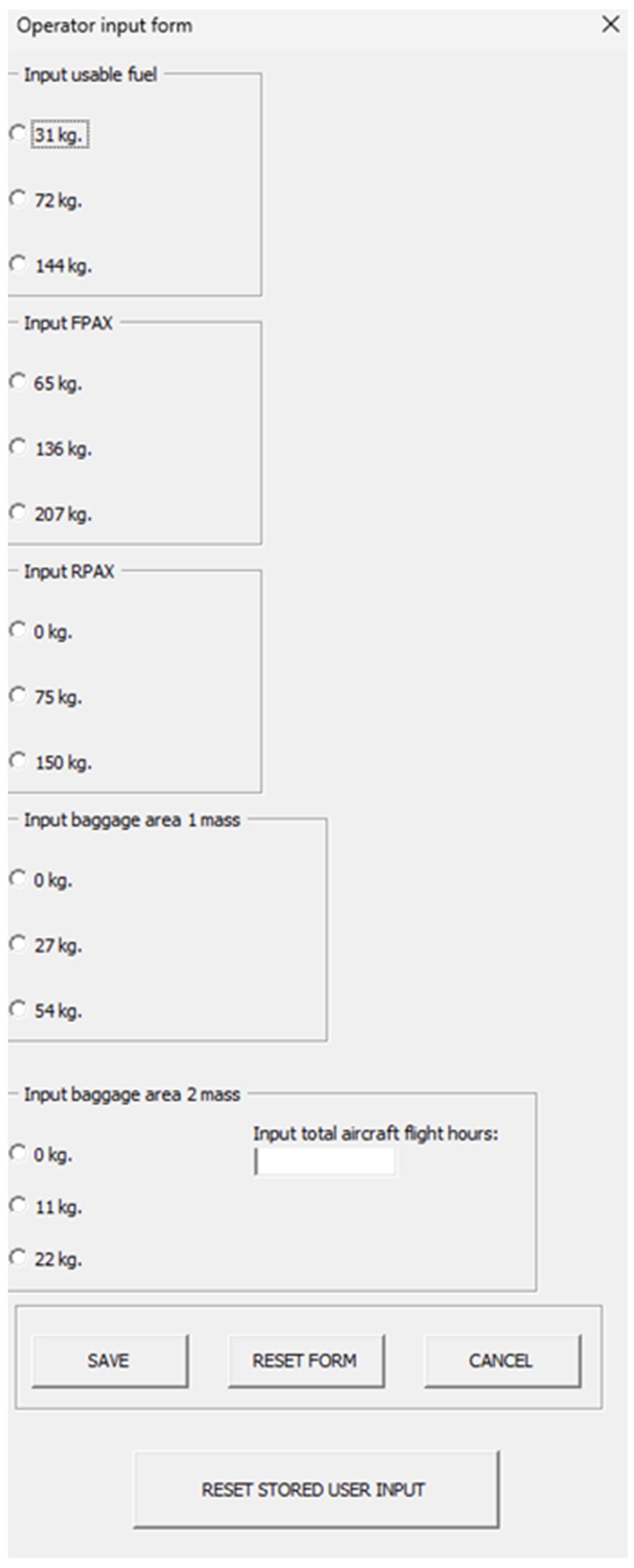Choose 72 kg. usable fuel radio button

click(18, 198)
